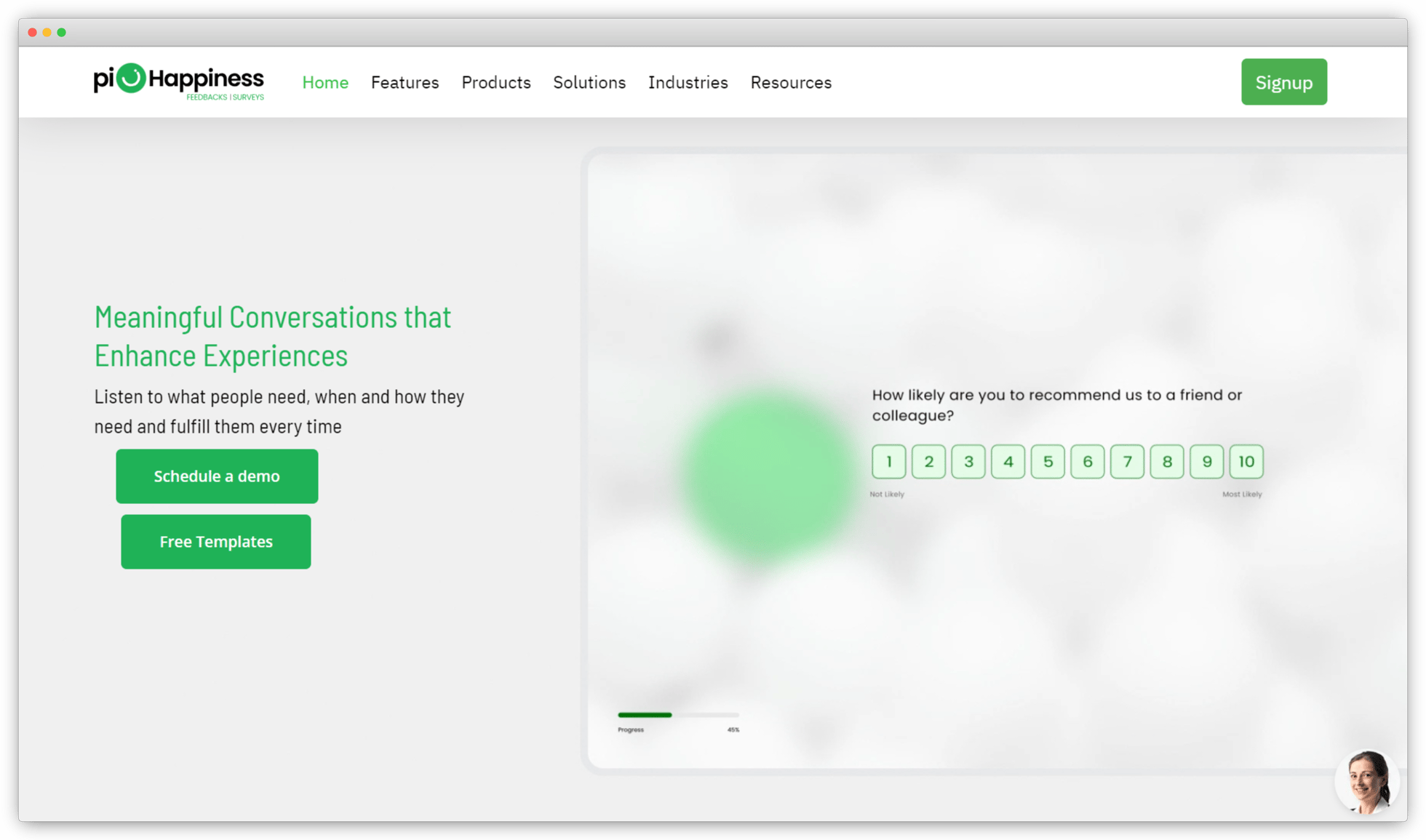The width and height of the screenshot is (1426, 840).
Task: Select rating 1 on the survey scale
Action: pos(888,461)
